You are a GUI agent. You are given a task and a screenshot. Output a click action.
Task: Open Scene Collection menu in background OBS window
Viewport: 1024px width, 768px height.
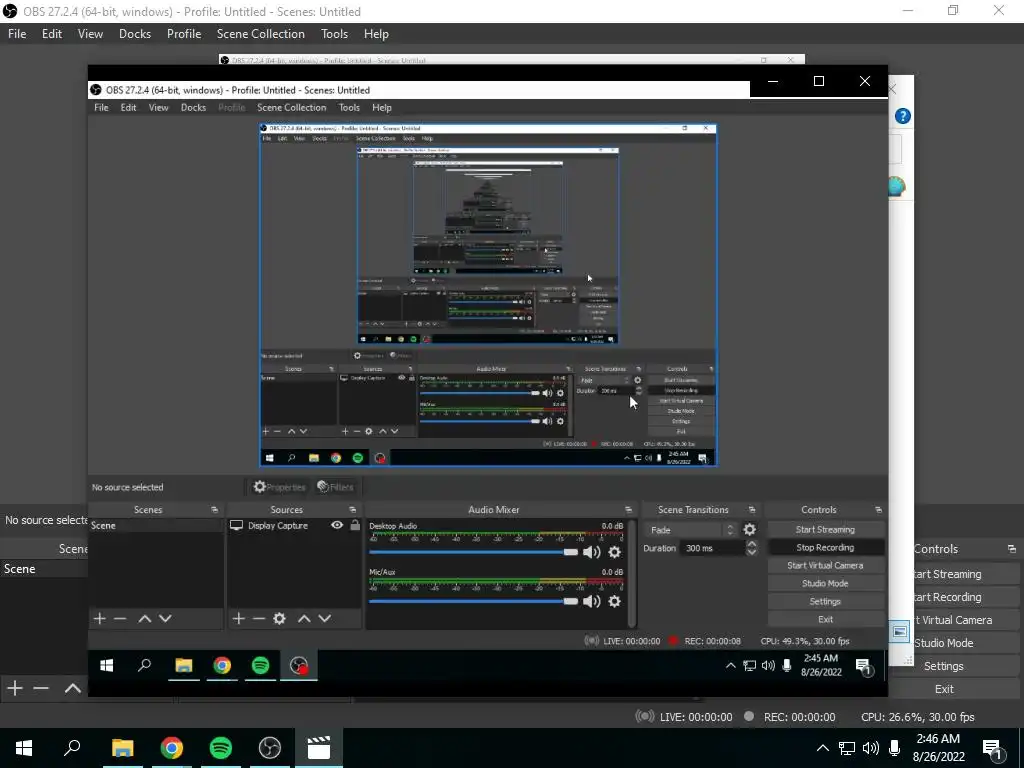pyautogui.click(x=261, y=34)
